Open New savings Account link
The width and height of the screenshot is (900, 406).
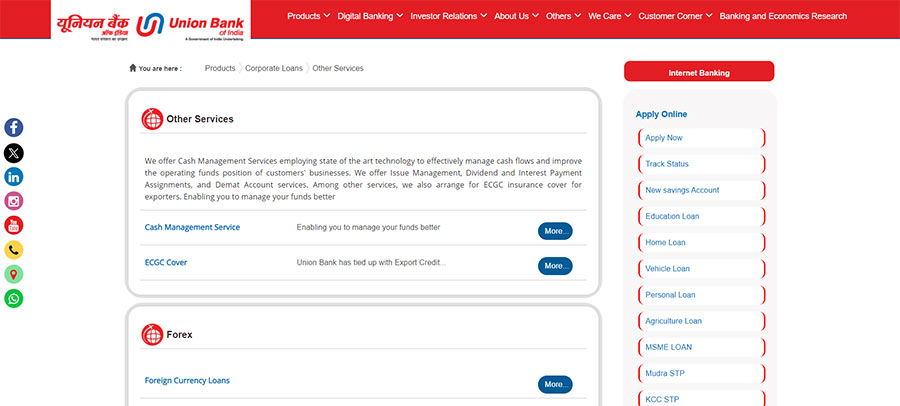tap(701, 190)
